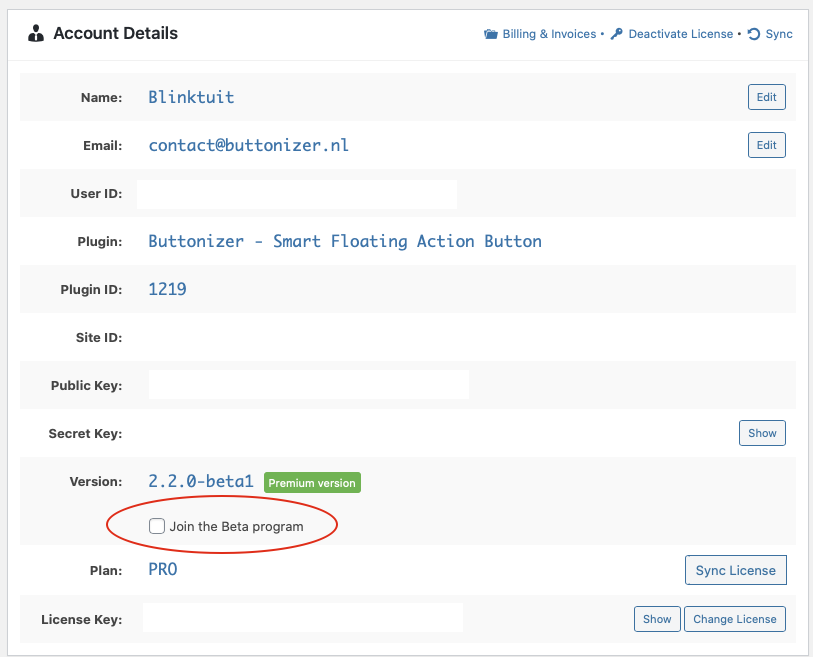Click the Deactivate License key icon

[x=616, y=34]
